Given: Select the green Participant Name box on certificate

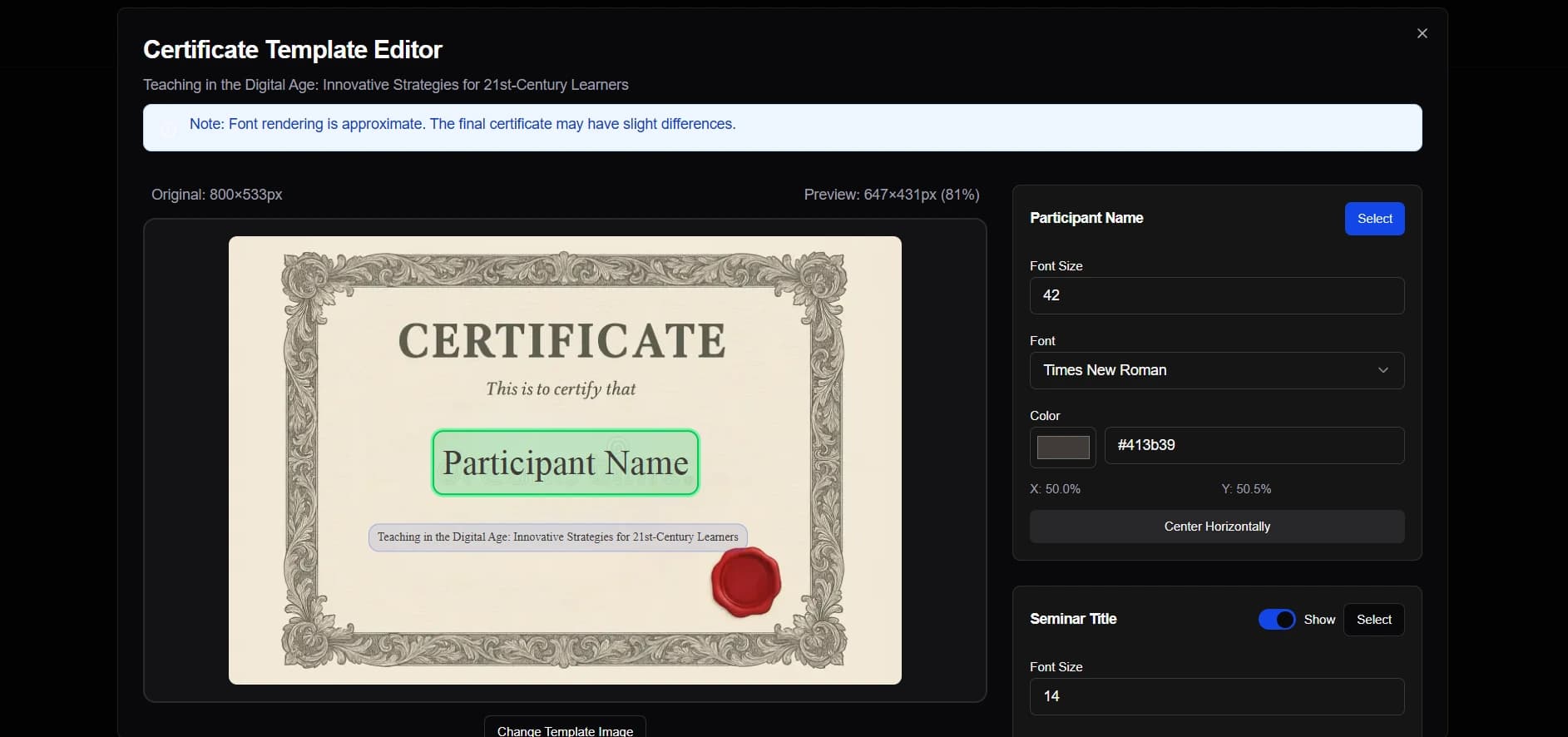Looking at the screenshot, I should coord(565,462).
